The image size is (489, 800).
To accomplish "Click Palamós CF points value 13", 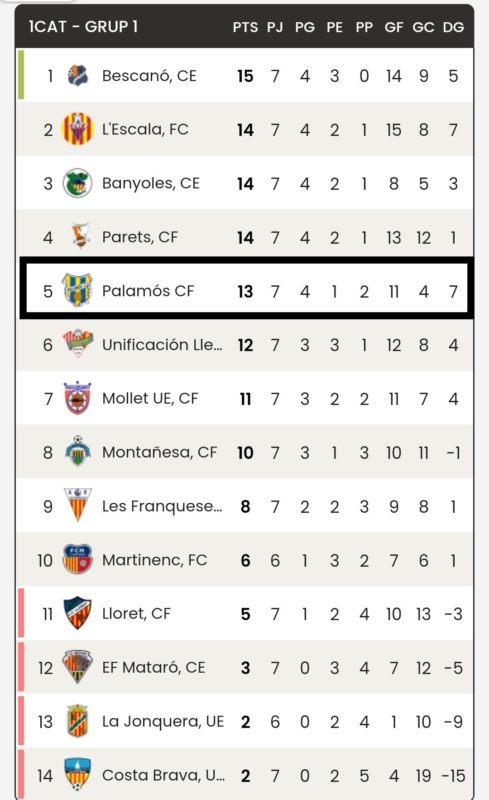I will pos(245,291).
